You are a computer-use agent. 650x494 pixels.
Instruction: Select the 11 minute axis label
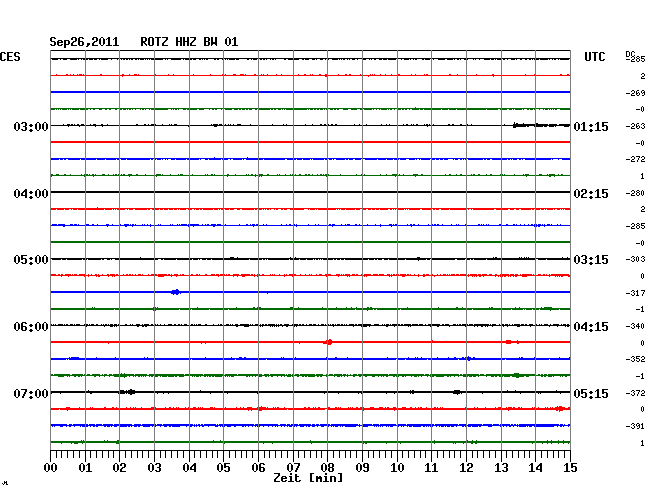click(x=431, y=468)
